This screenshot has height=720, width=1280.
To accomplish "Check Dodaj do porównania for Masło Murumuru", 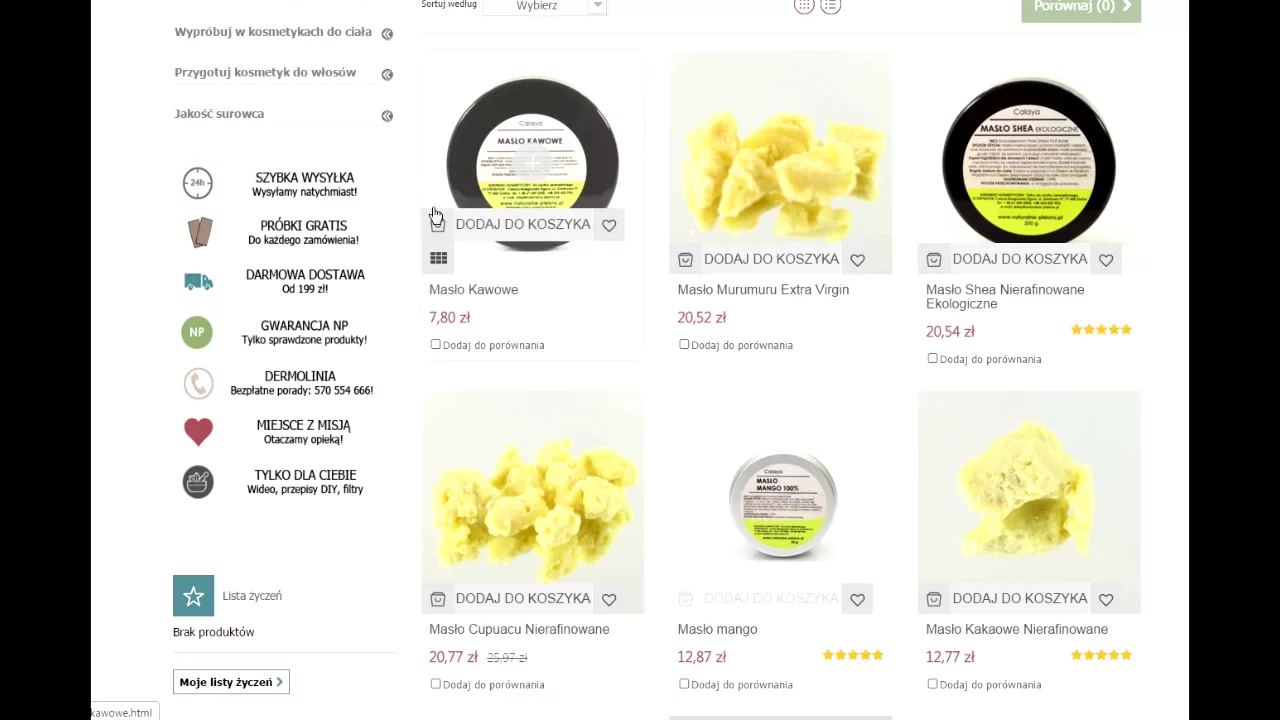I will 684,344.
